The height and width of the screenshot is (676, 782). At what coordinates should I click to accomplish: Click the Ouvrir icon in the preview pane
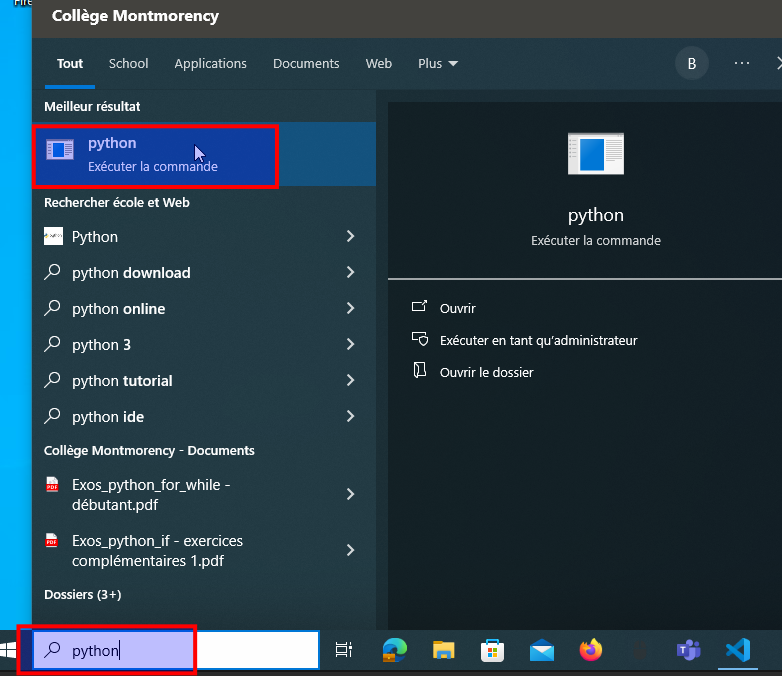click(x=419, y=306)
